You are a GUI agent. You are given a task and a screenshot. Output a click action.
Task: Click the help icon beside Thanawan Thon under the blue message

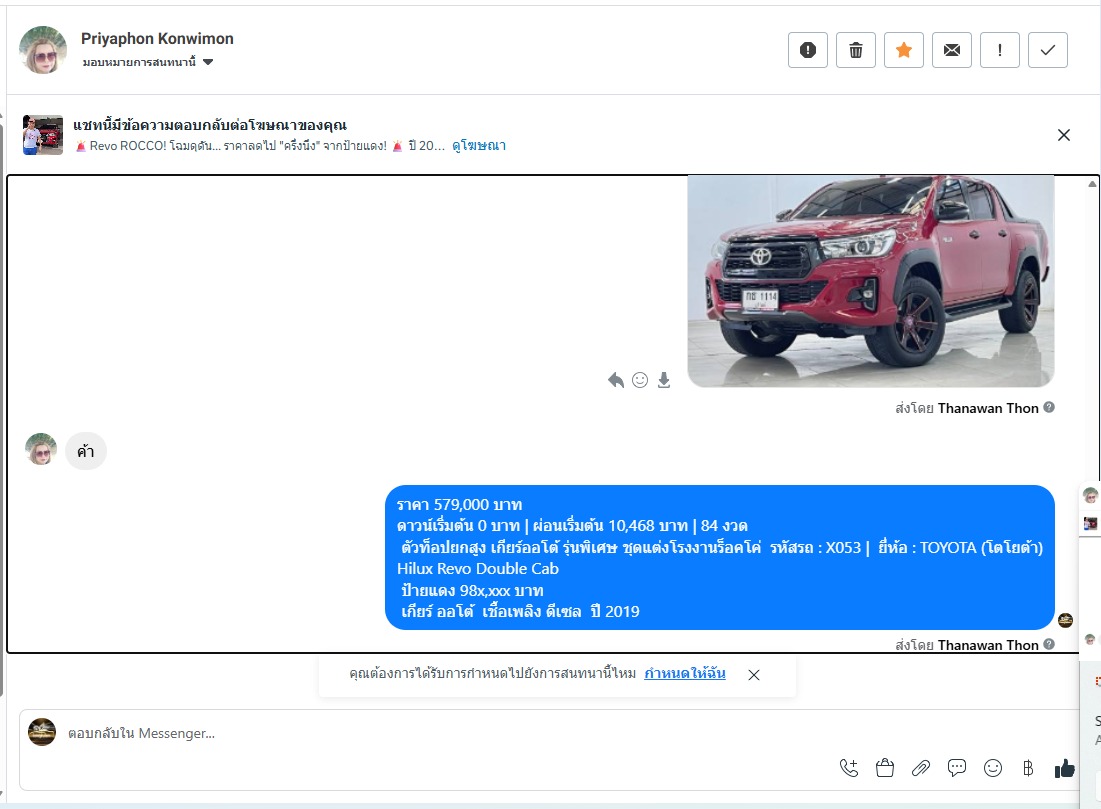point(1049,644)
